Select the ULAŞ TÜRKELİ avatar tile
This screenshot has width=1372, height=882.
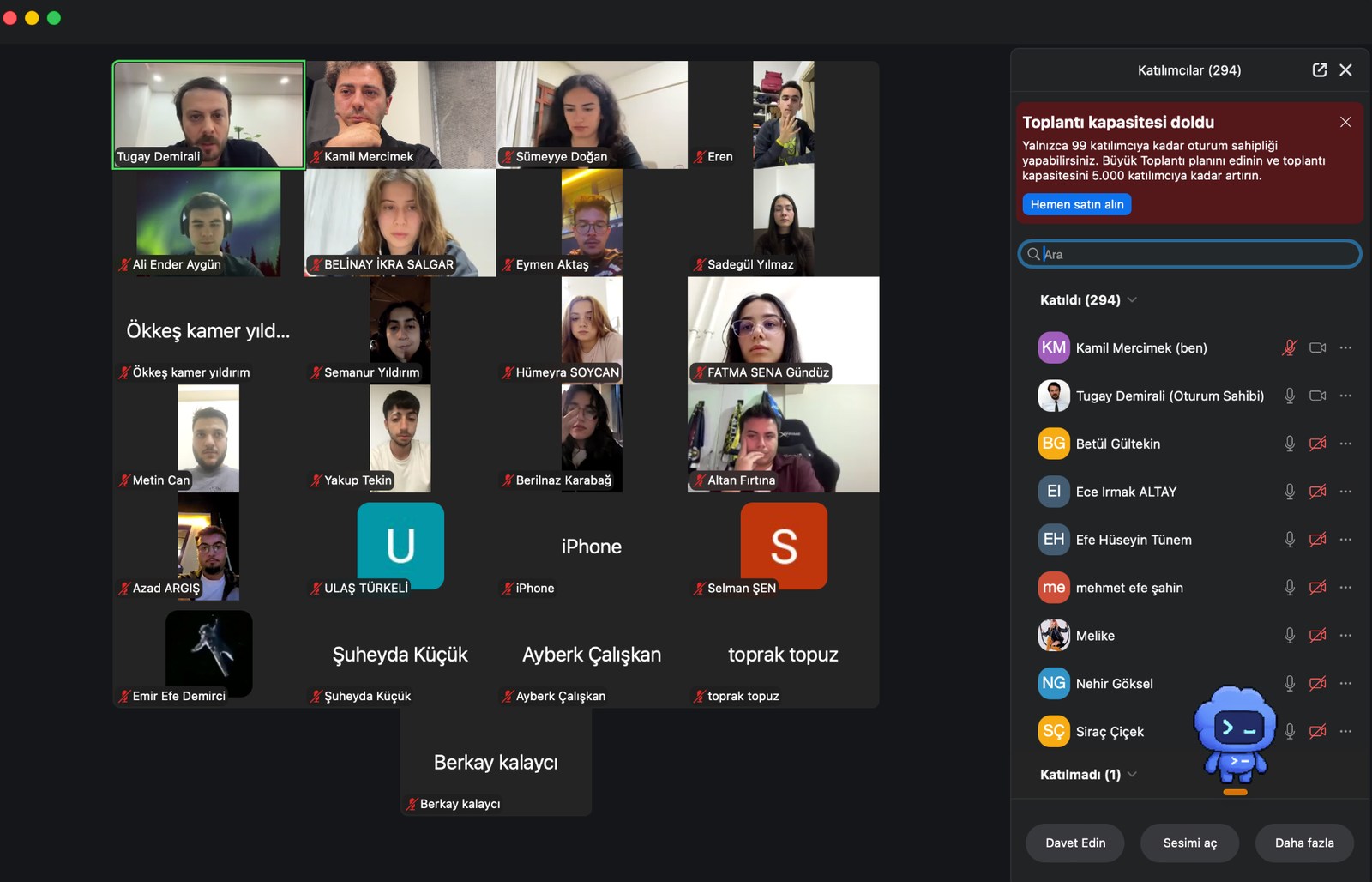coord(400,546)
